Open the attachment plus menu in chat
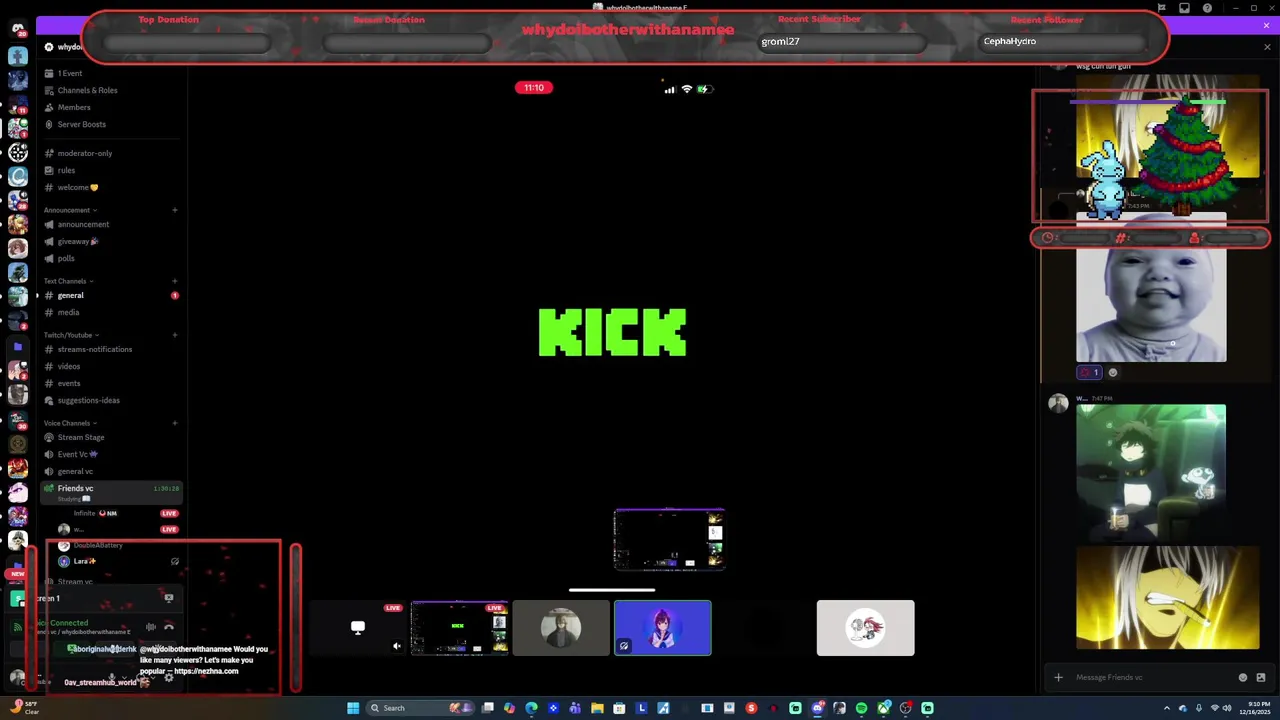The image size is (1280, 720). pos(1058,677)
